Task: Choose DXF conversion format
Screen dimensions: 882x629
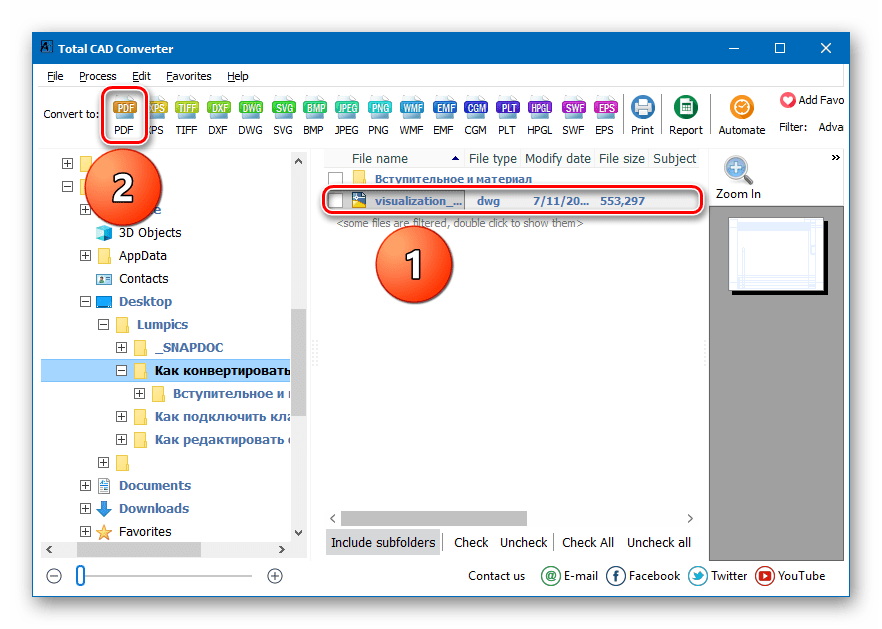Action: pyautogui.click(x=218, y=116)
